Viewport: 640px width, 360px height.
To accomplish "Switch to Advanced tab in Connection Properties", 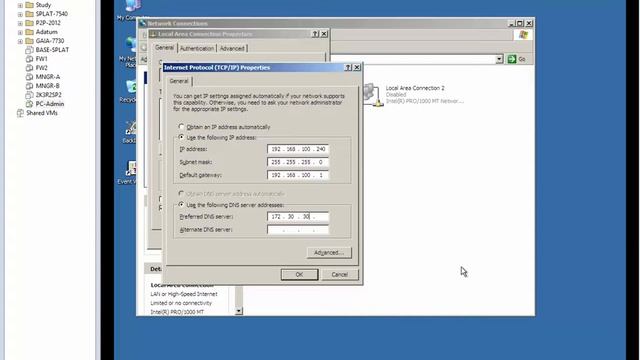I will 232,49.
